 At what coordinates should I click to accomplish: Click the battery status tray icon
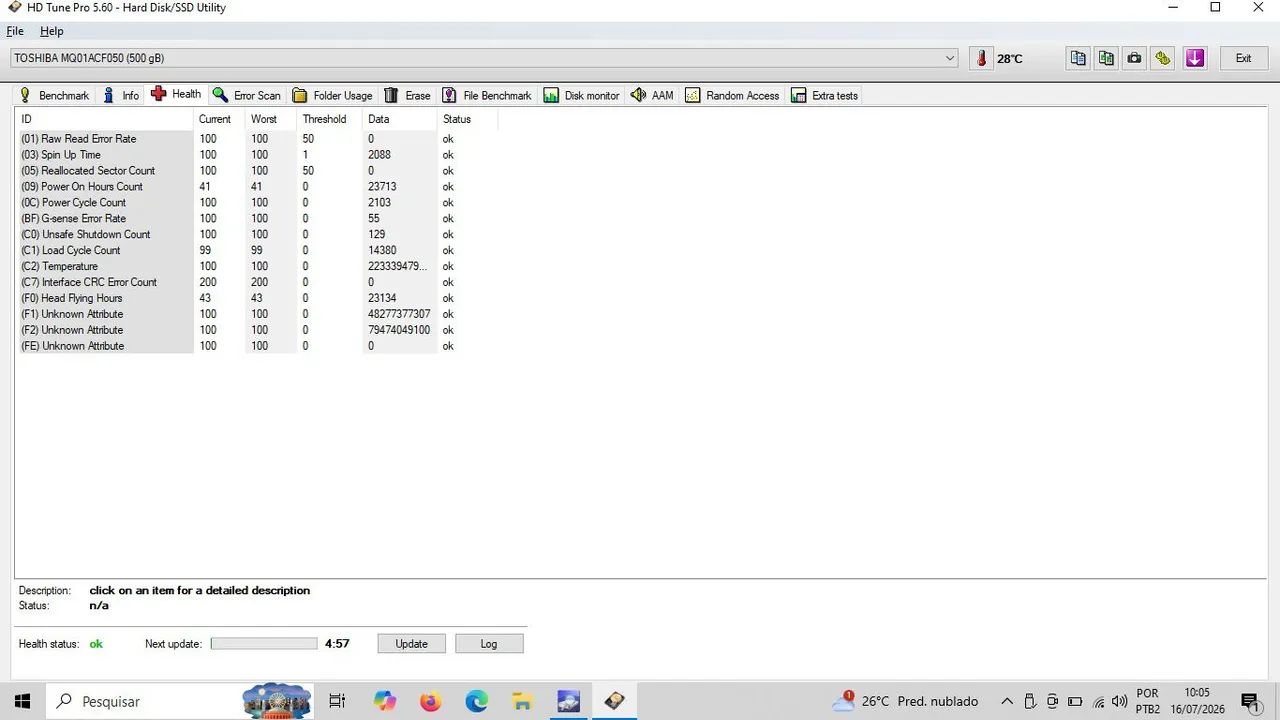pos(1075,701)
